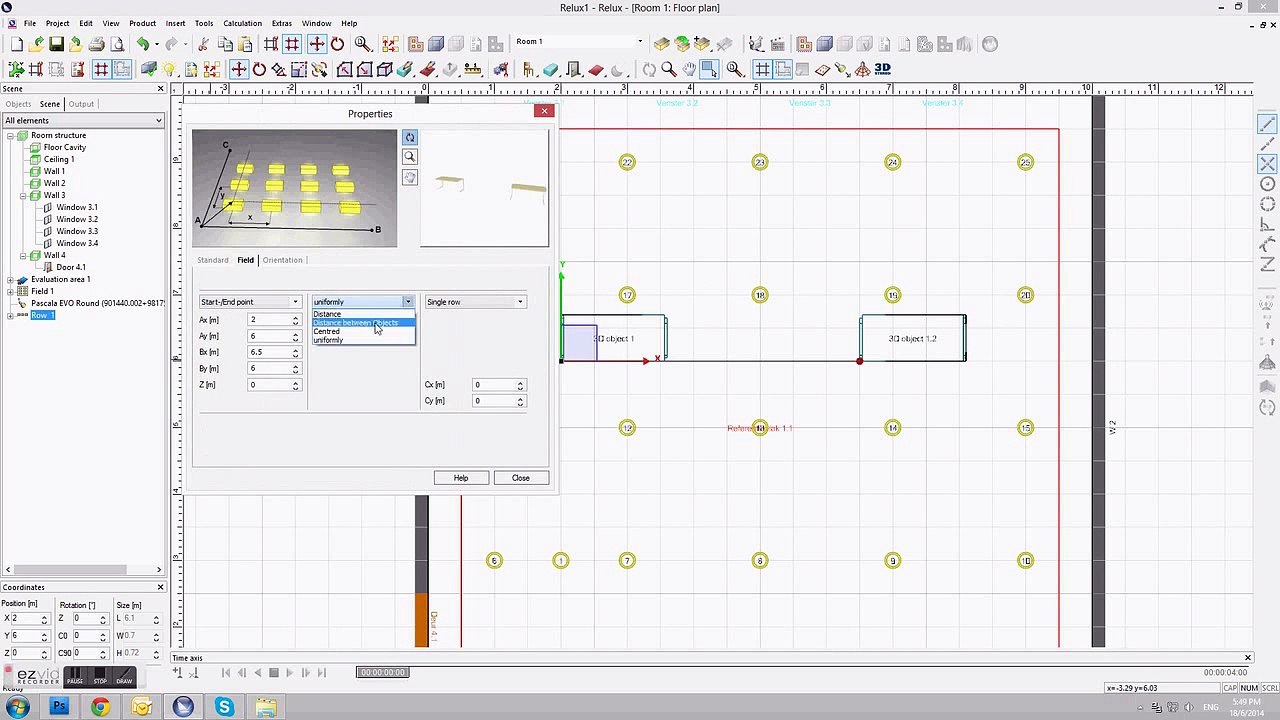
Task: Click the globe icon in the top toolbar
Action: tap(990, 44)
